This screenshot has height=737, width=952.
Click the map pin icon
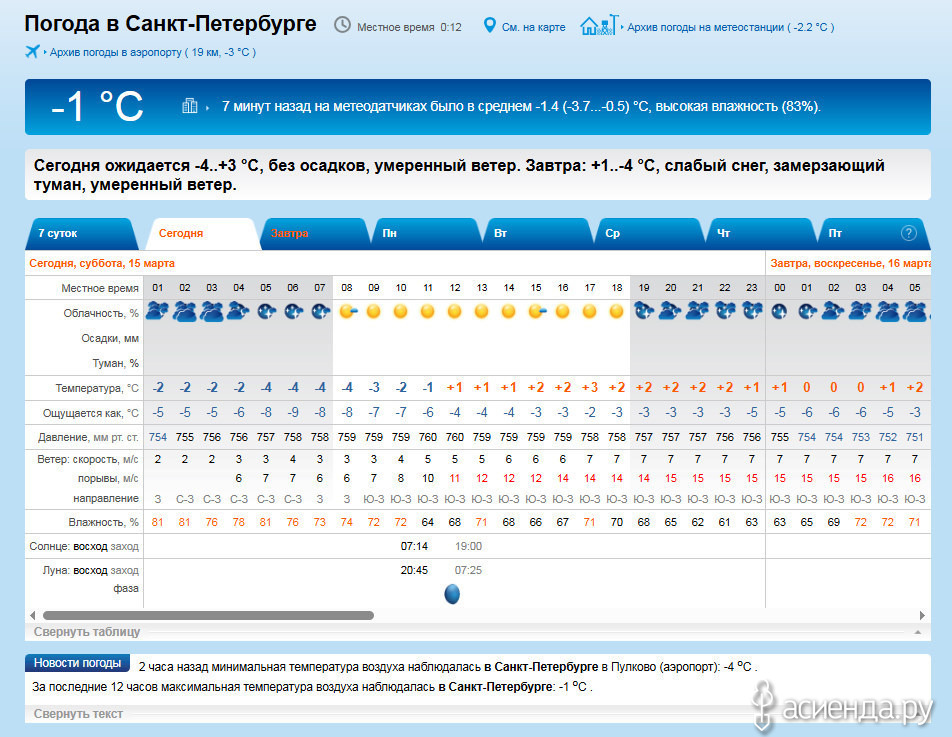(489, 25)
